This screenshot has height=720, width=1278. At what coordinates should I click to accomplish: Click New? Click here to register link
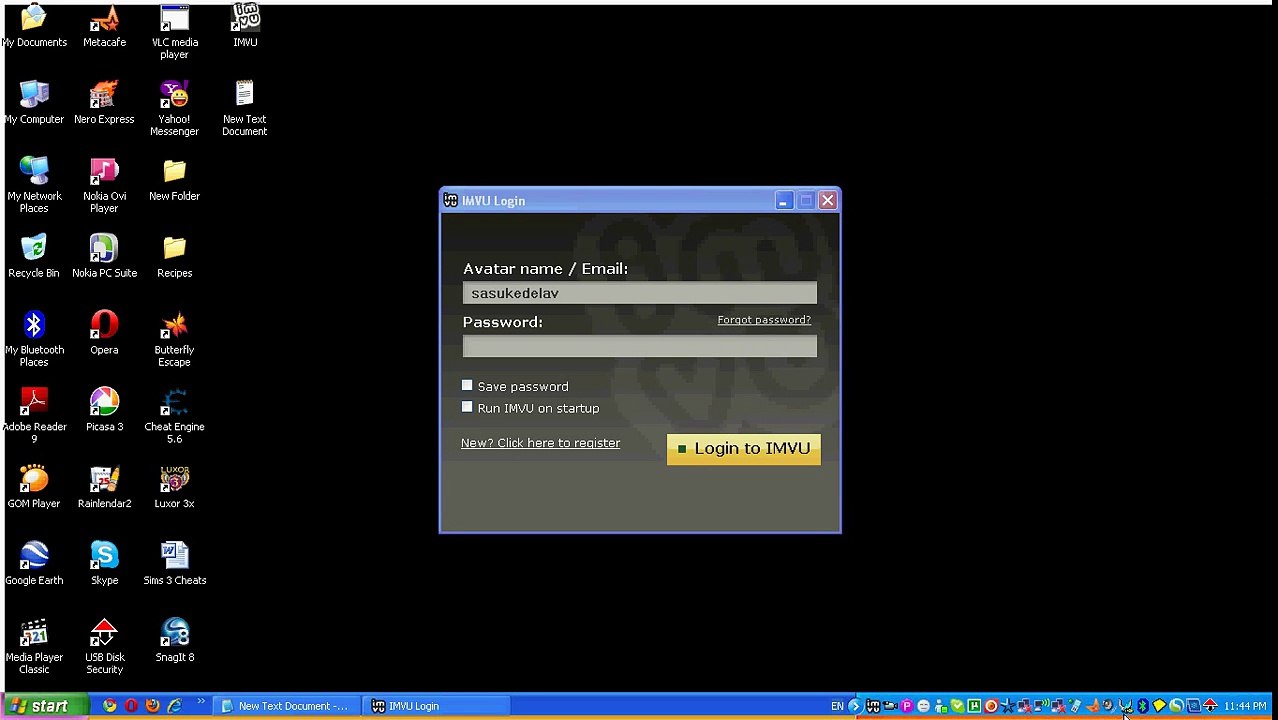540,443
